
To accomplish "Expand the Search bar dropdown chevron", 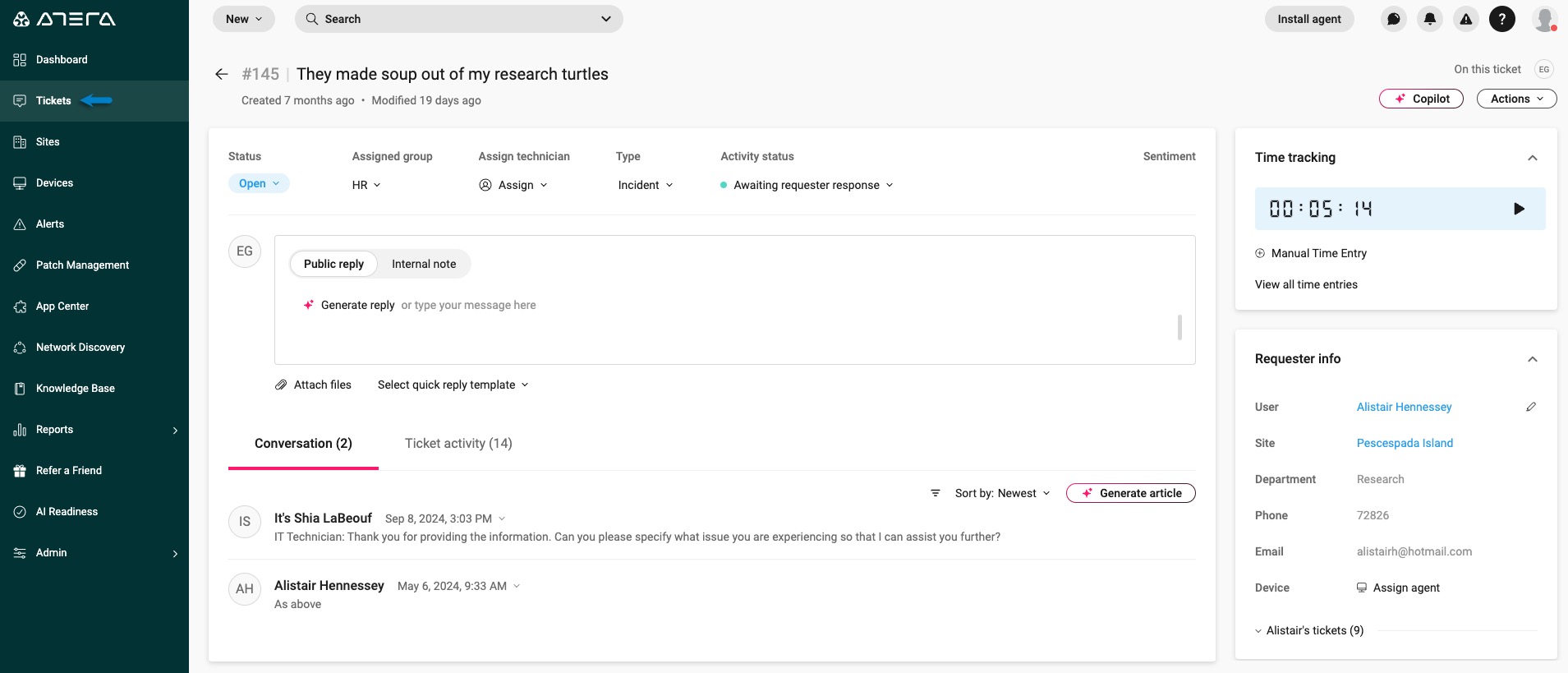I will tap(606, 19).
